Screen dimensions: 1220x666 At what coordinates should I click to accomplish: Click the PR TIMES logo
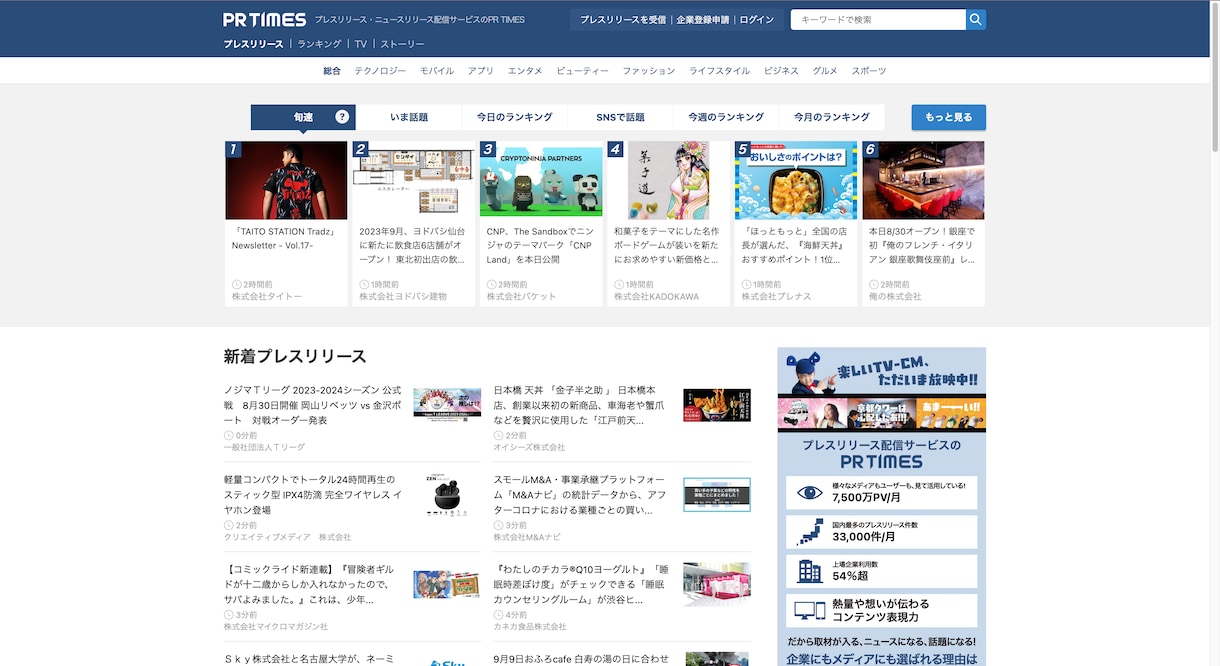(x=265, y=19)
